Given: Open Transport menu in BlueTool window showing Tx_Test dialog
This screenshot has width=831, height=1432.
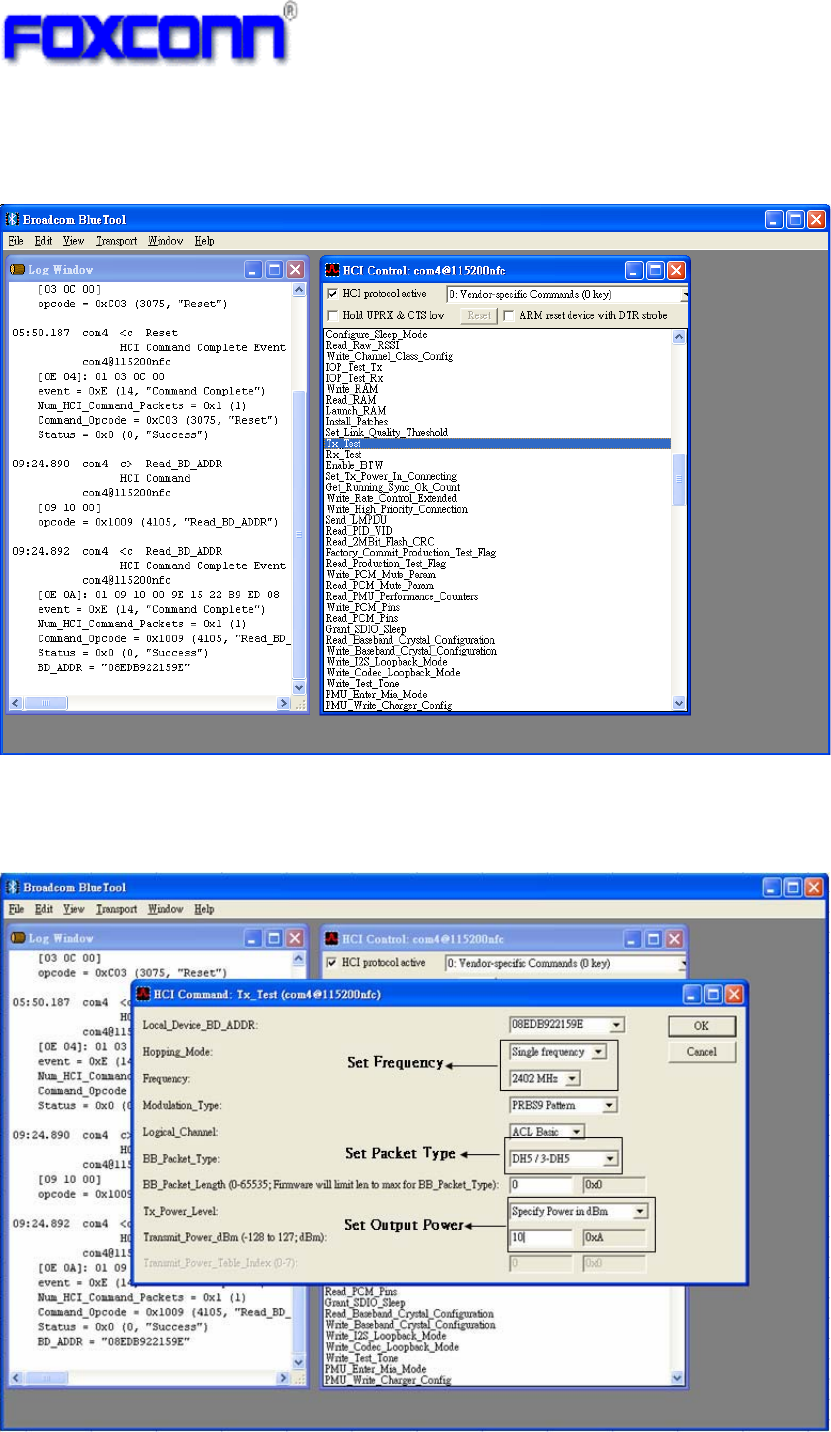Looking at the screenshot, I should click(x=117, y=910).
